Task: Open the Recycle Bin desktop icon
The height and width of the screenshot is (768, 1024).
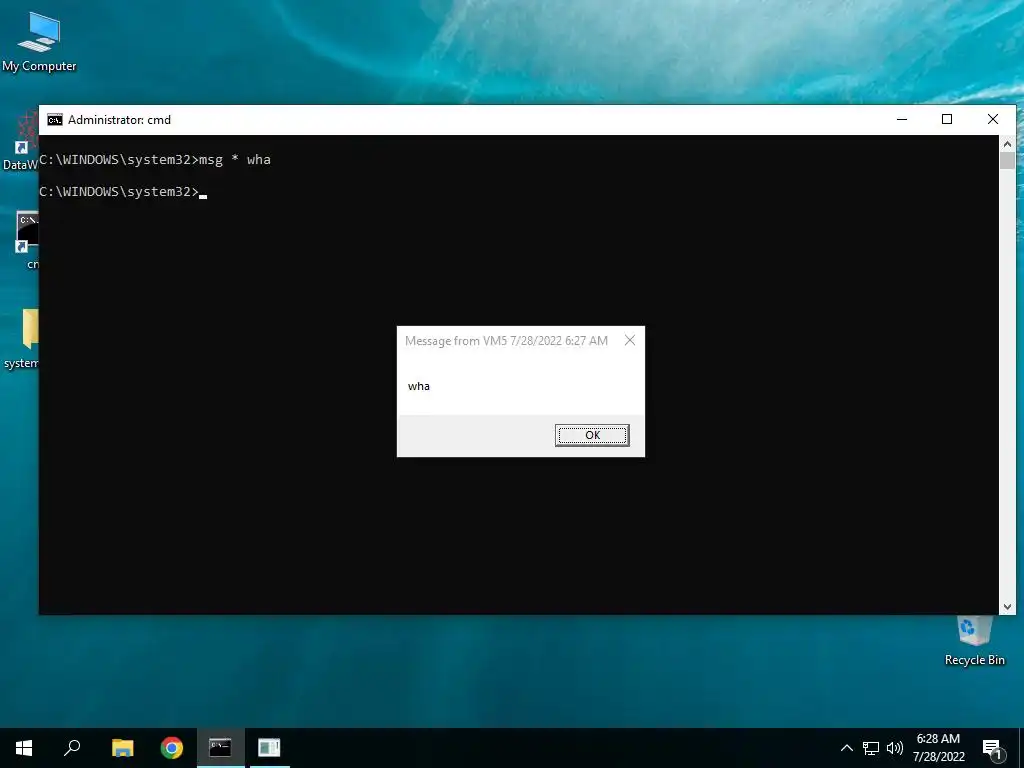Action: click(x=974, y=641)
